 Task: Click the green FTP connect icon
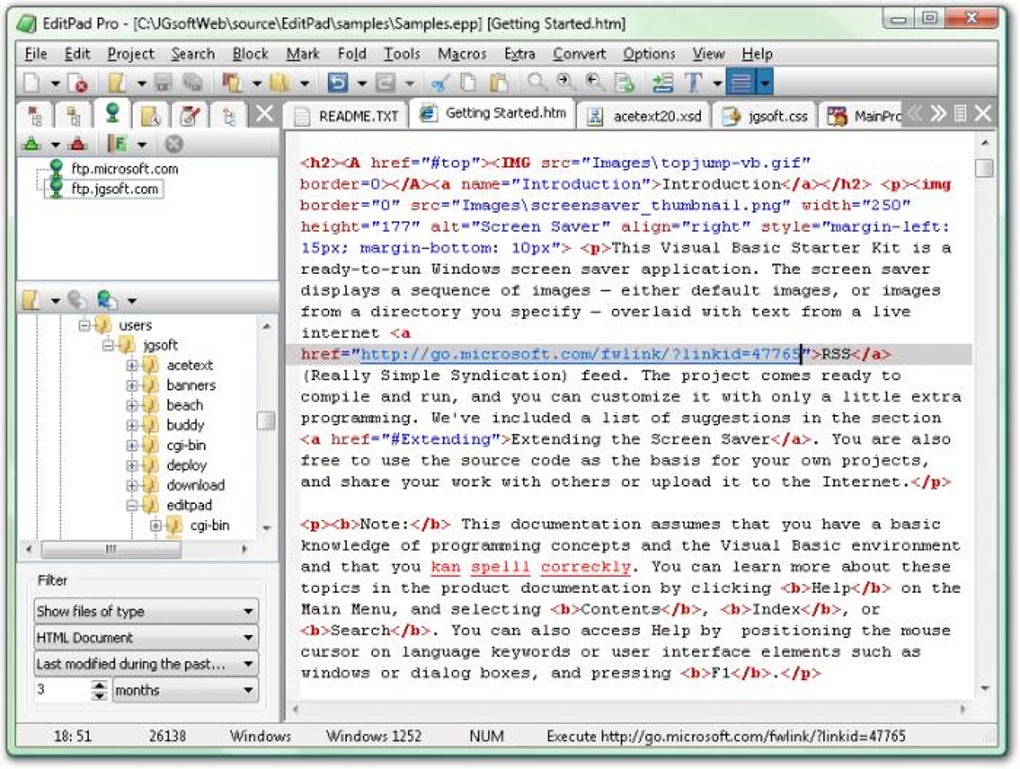[x=33, y=144]
